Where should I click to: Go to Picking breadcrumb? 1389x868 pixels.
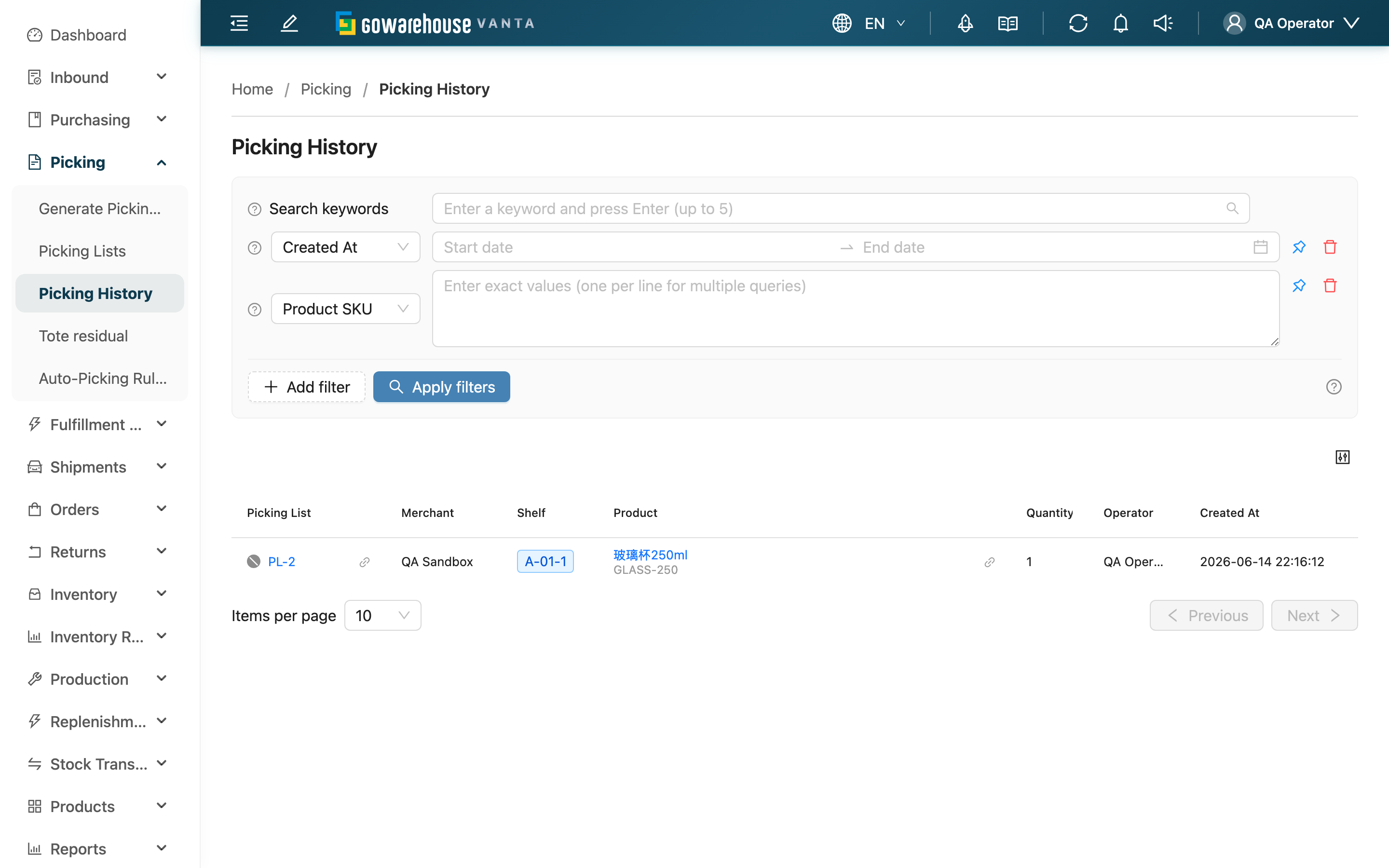click(326, 89)
